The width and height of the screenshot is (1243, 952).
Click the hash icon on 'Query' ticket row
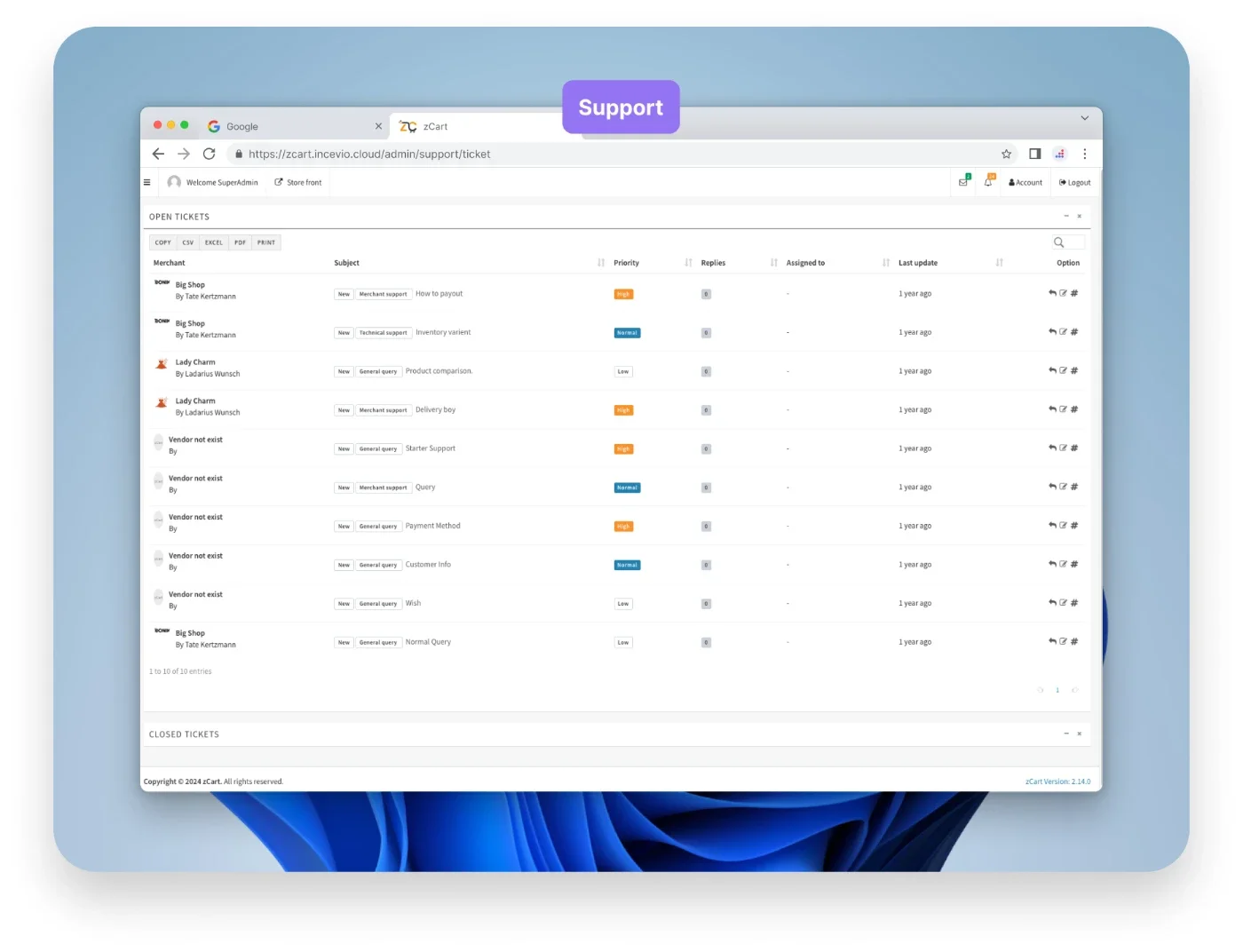(x=1074, y=487)
